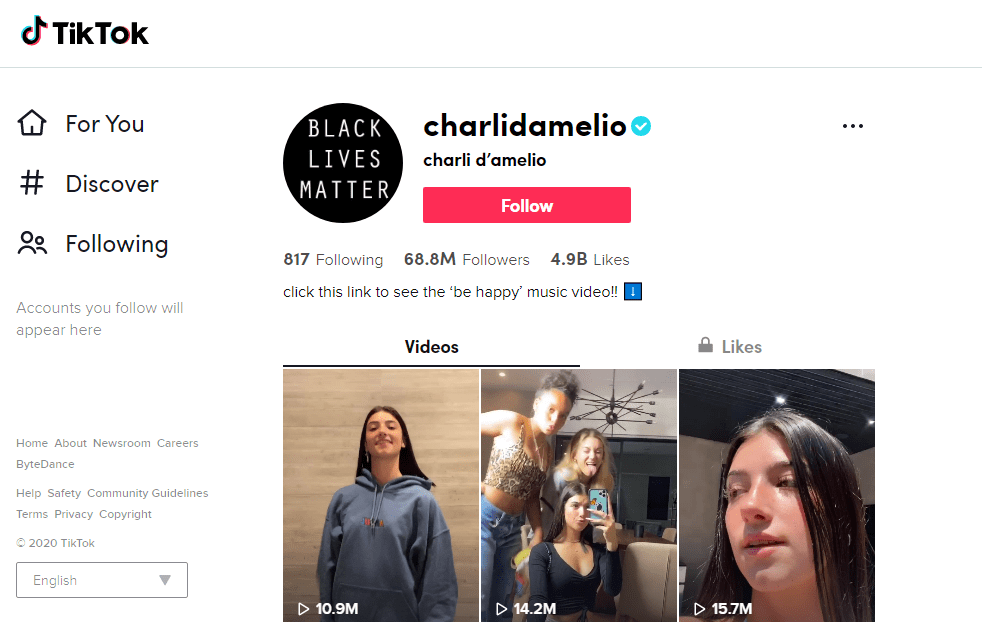
Task: Click the down-arrow emoji in the bio
Action: (x=633, y=292)
